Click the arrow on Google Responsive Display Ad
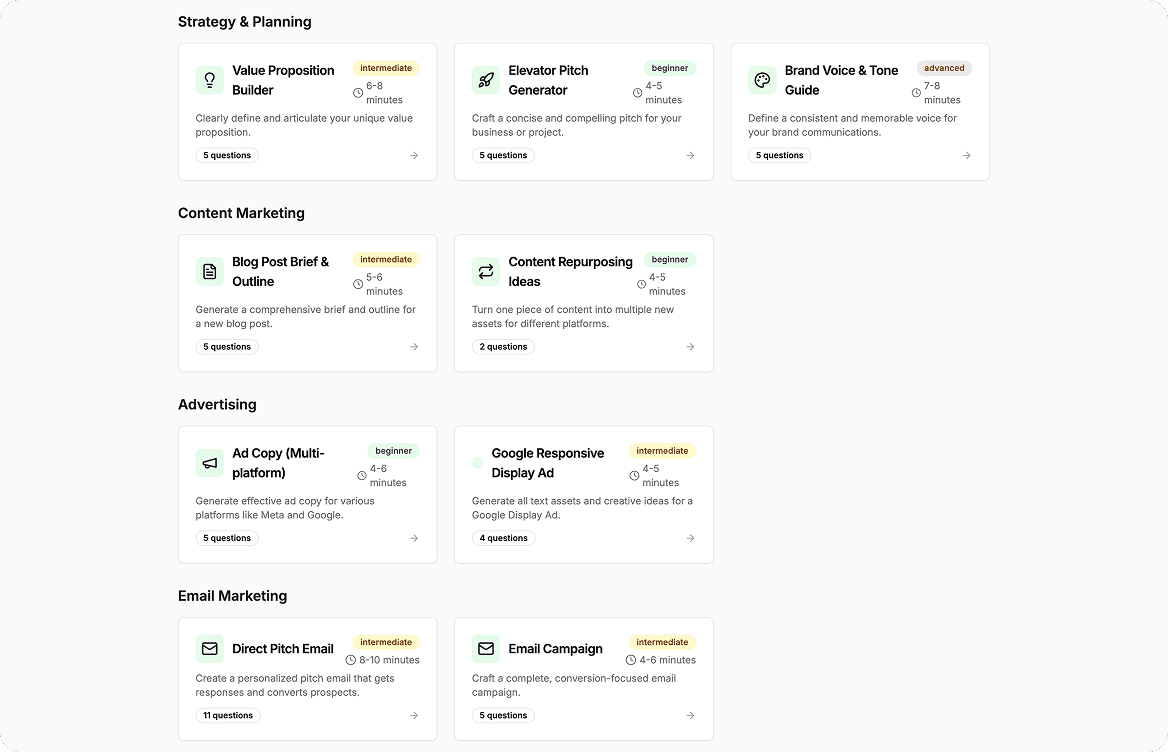The image size is (1168, 752). (x=690, y=538)
